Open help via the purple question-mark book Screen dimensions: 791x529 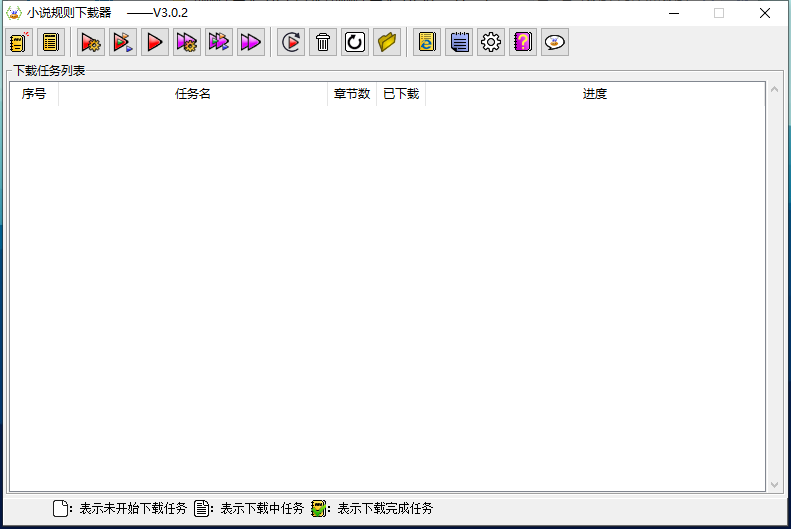point(523,42)
